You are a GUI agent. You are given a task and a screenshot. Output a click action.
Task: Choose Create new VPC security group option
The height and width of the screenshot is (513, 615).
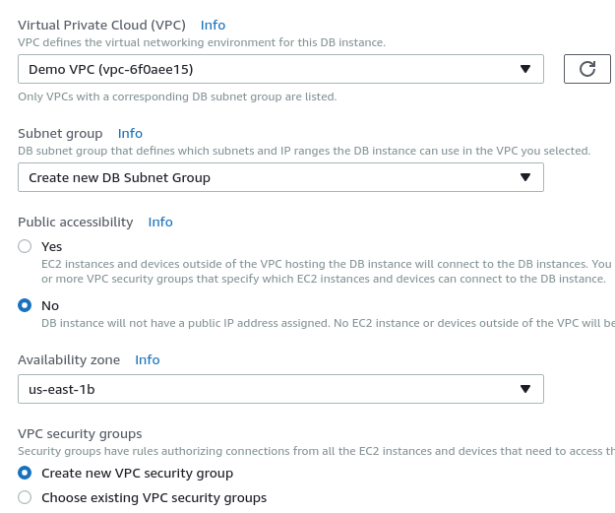[25, 473]
